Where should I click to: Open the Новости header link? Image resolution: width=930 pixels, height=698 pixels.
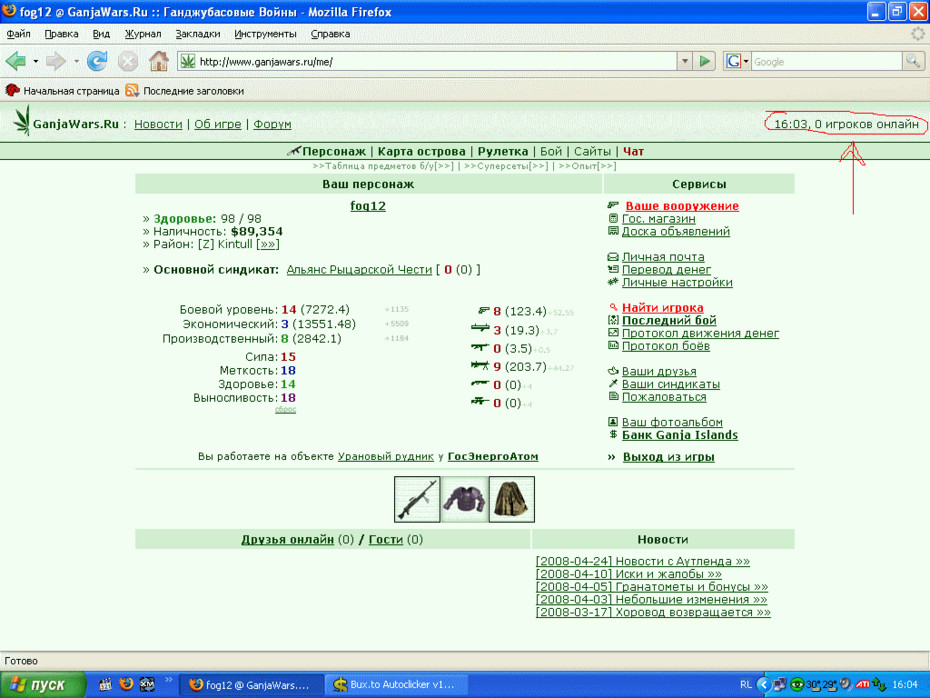click(158, 124)
